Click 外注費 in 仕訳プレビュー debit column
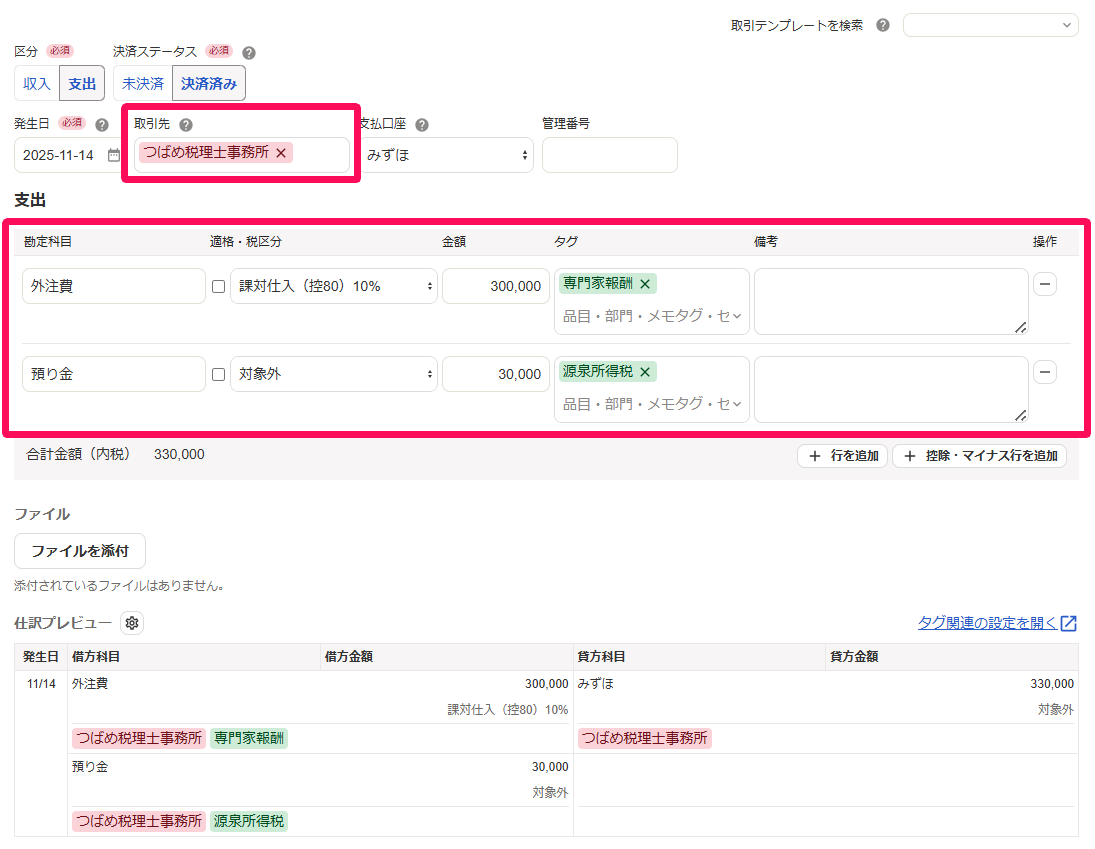The width and height of the screenshot is (1095, 849). [x=90, y=684]
